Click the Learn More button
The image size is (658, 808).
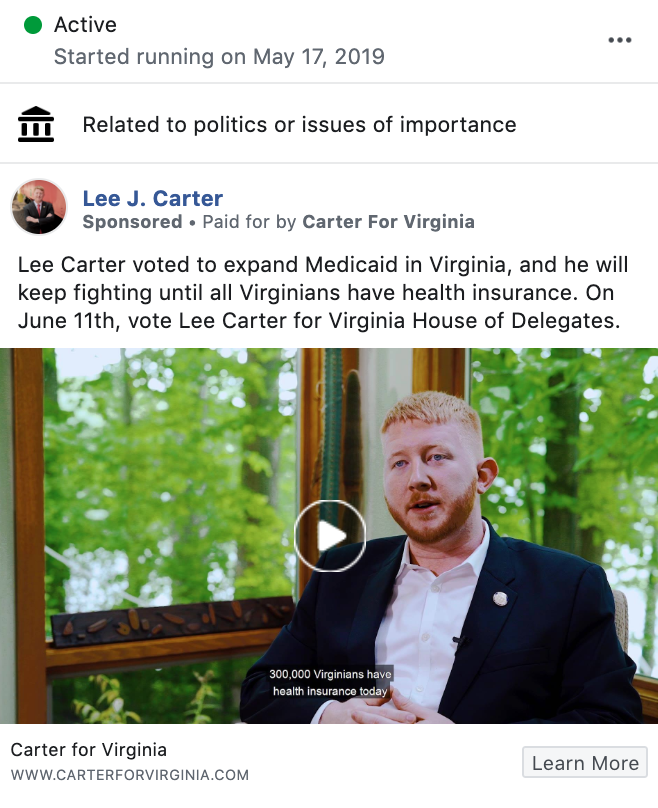585,762
